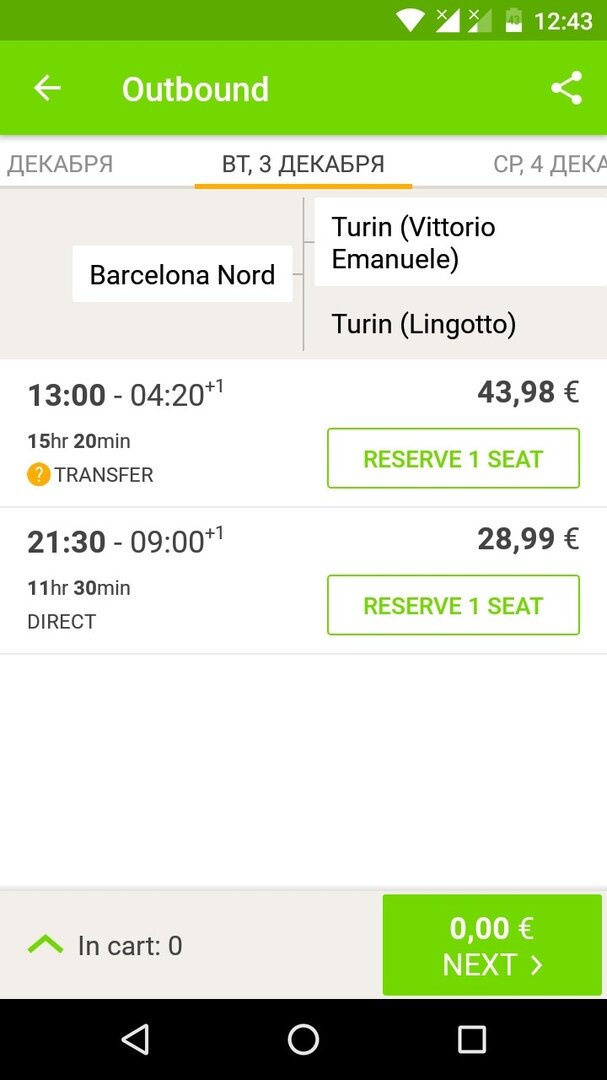The image size is (607, 1080).
Task: Tap the back arrow icon
Action: pos(47,88)
